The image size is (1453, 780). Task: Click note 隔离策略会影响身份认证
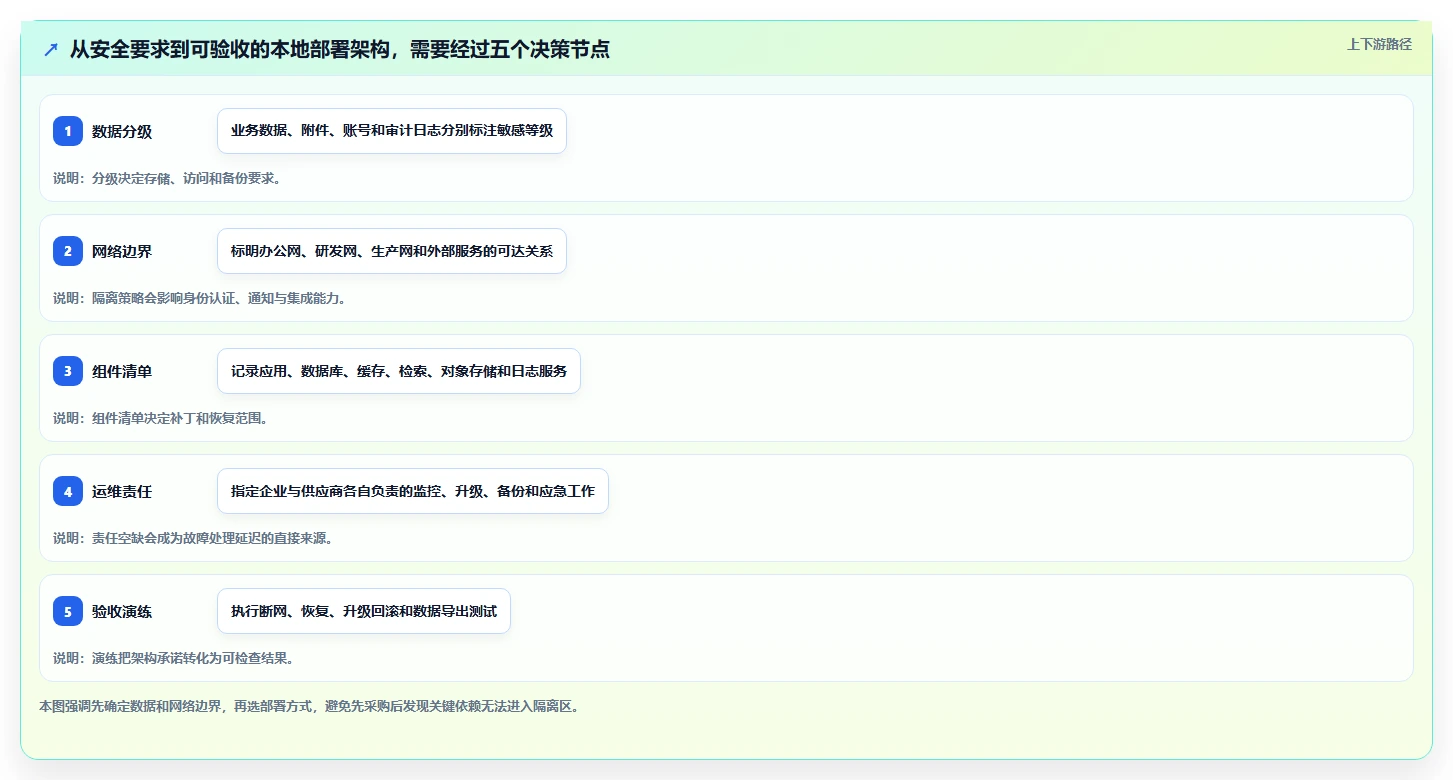point(200,298)
